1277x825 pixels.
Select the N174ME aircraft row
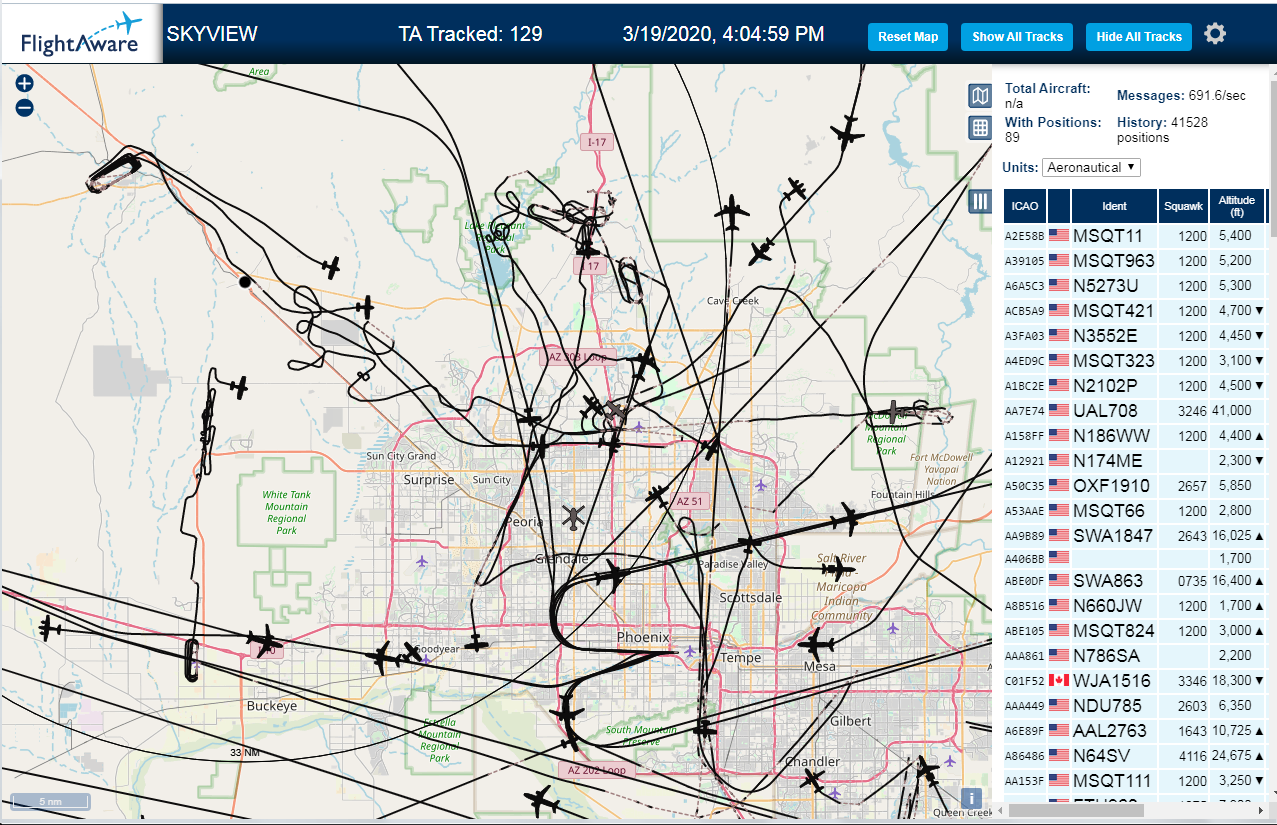click(x=1135, y=461)
